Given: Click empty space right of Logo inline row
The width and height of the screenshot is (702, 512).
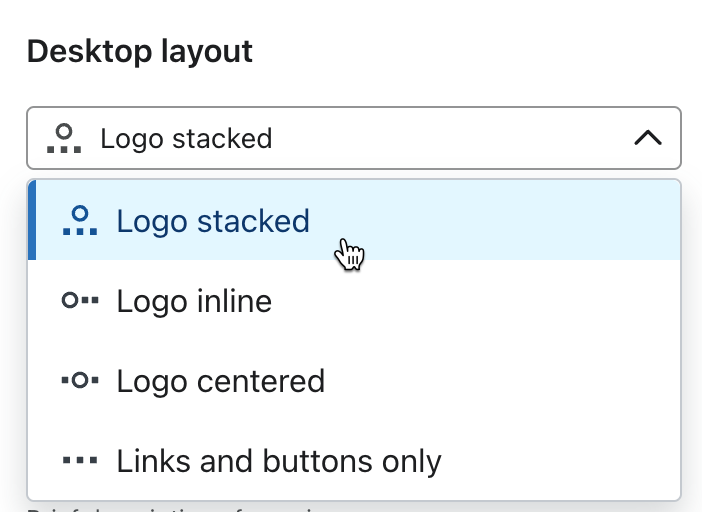Looking at the screenshot, I should [520, 300].
